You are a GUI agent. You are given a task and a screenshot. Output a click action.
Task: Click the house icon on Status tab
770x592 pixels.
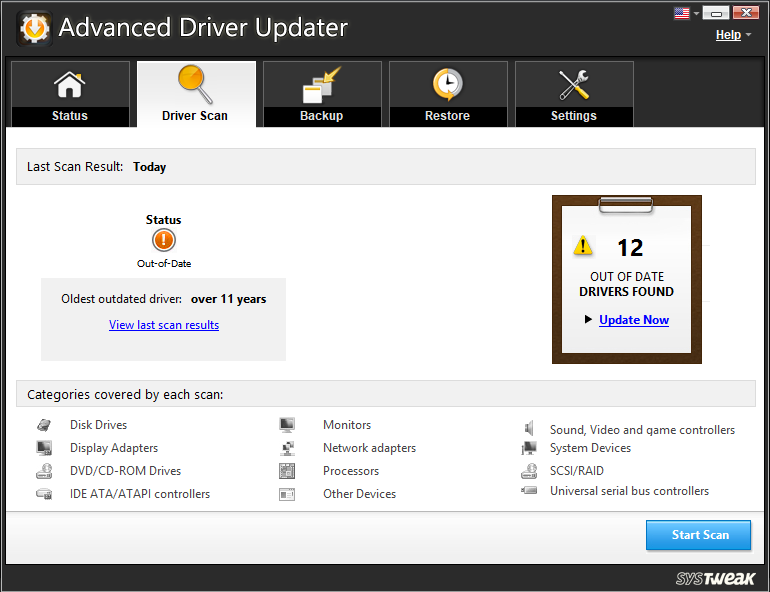[x=70, y=84]
